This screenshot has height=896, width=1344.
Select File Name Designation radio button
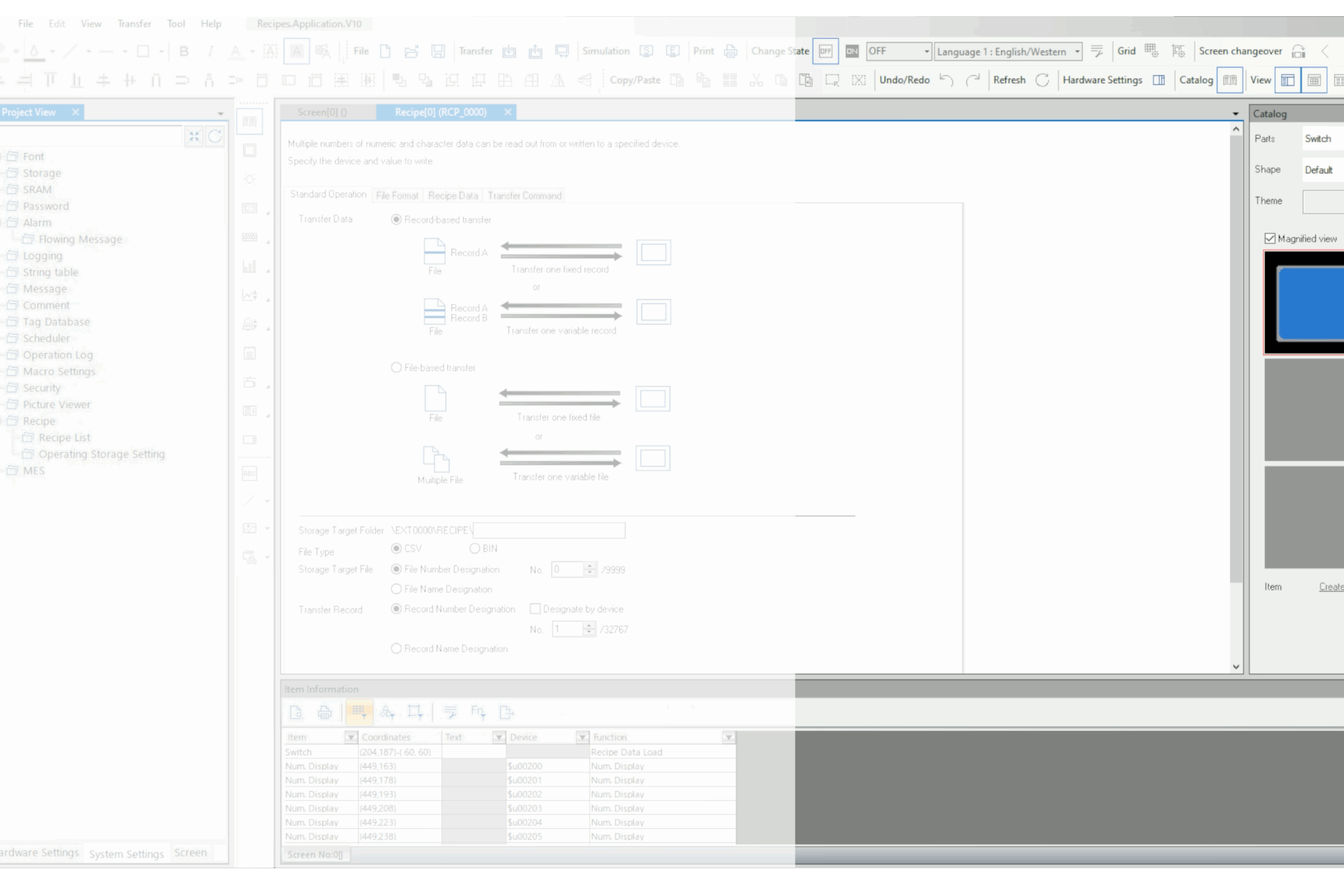click(396, 588)
